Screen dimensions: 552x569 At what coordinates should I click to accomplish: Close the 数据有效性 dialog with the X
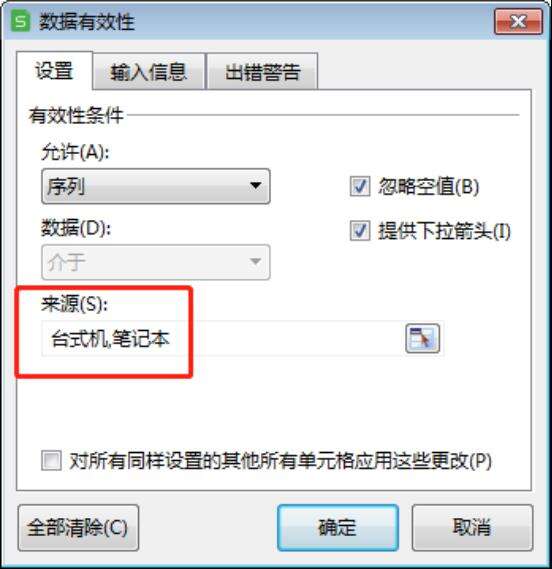point(518,22)
